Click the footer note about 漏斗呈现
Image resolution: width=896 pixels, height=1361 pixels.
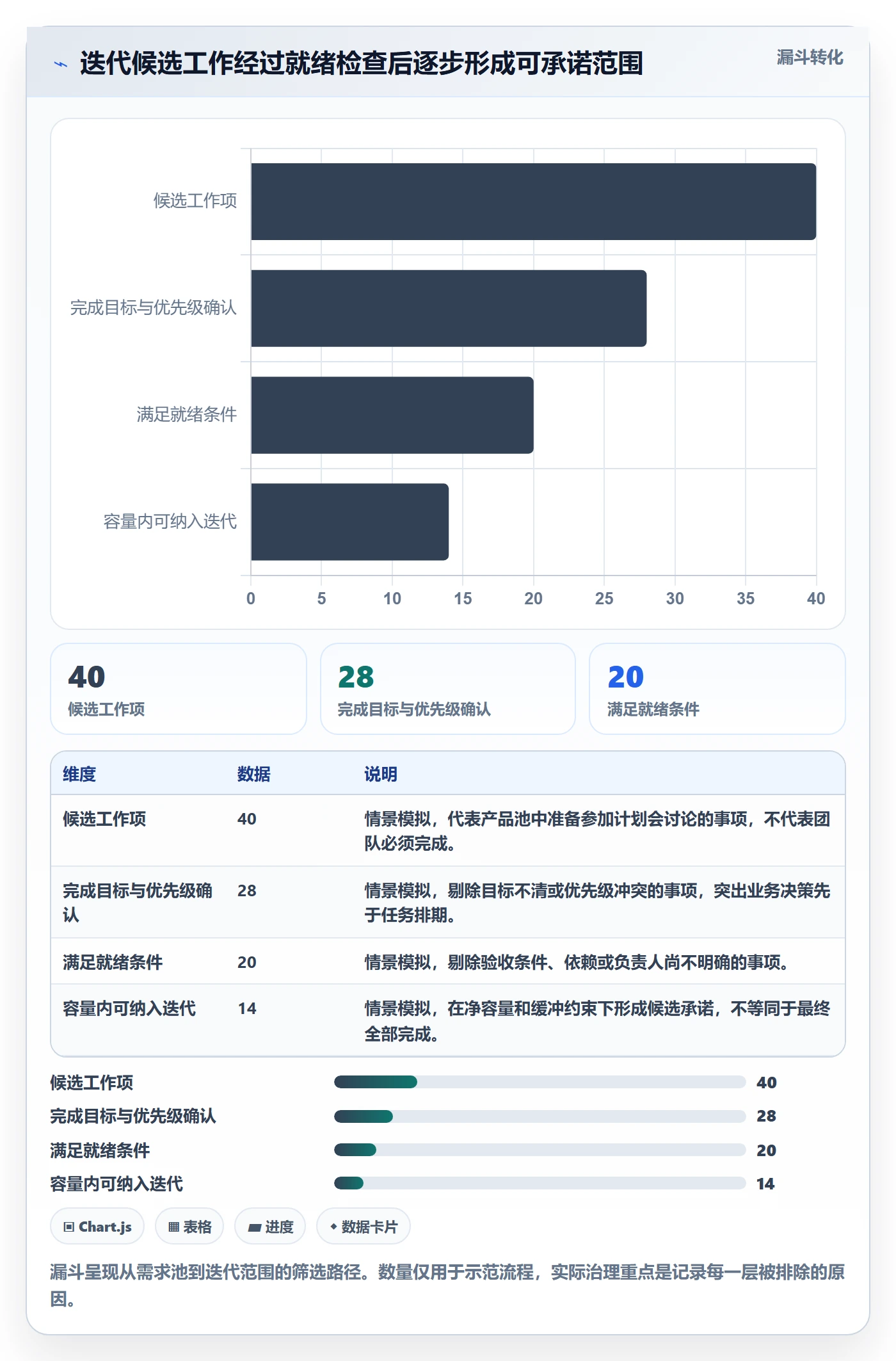pos(447,1285)
